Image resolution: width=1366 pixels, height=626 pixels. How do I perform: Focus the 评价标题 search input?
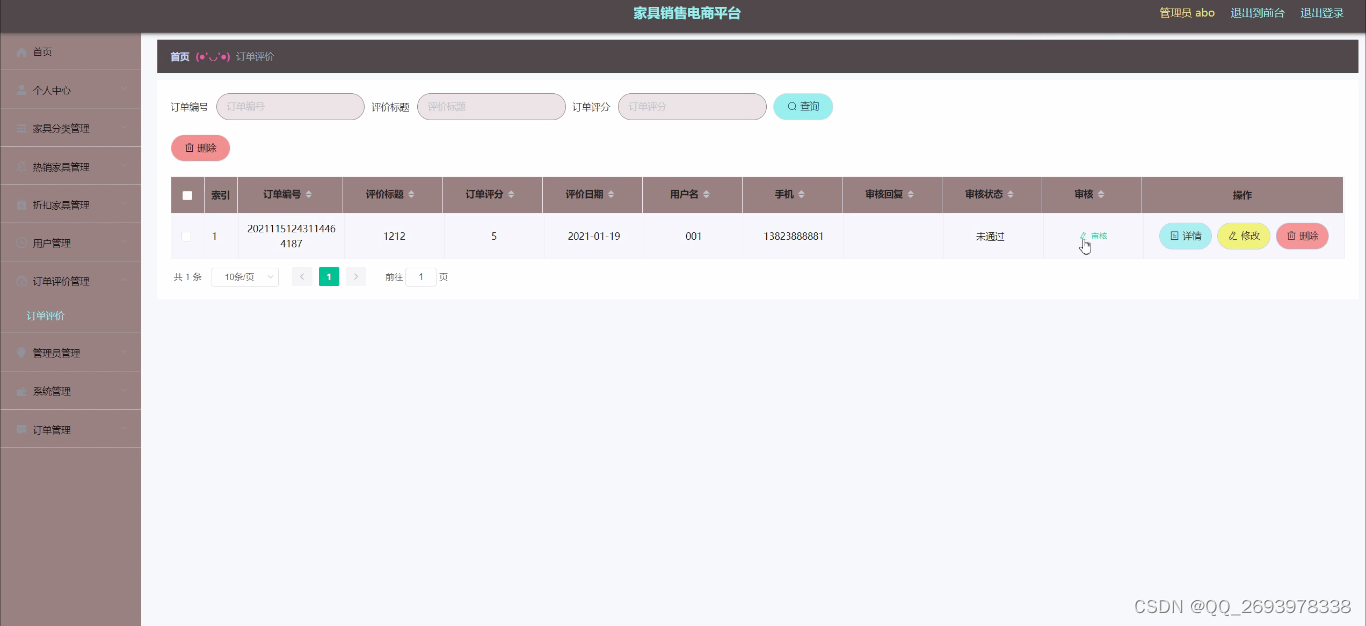coord(491,106)
